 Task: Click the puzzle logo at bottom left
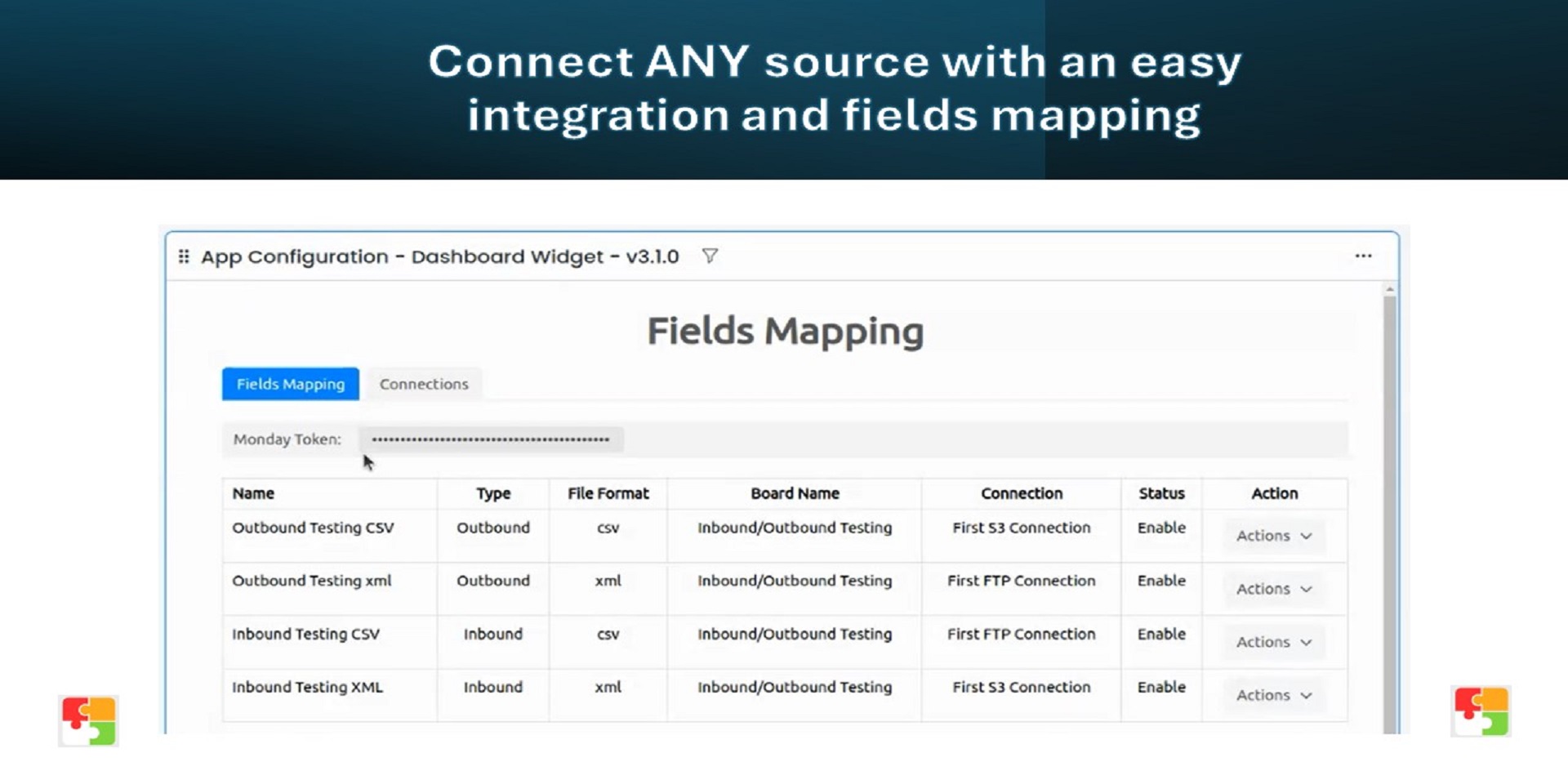coord(88,720)
